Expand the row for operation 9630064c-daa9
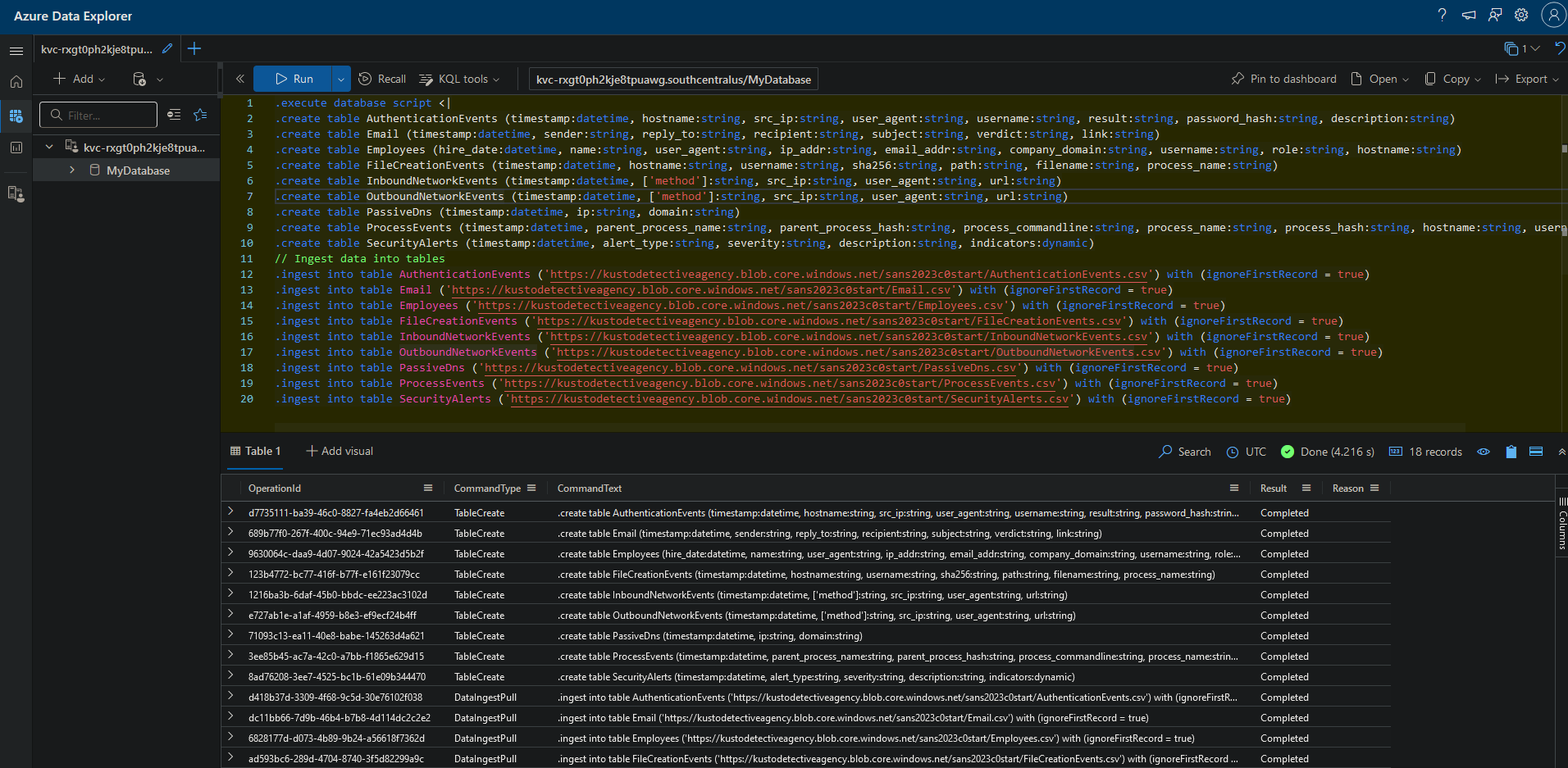This screenshot has width=1568, height=768. click(x=230, y=552)
